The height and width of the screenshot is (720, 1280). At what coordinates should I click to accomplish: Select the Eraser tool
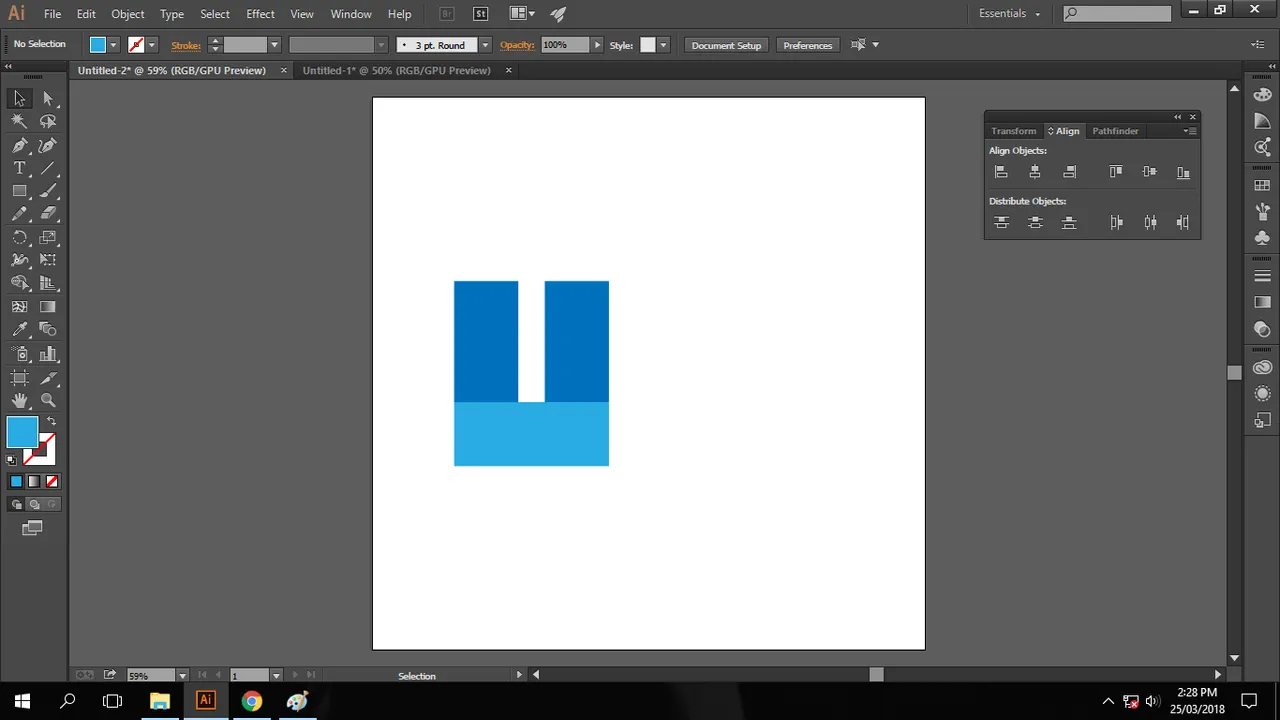48,214
